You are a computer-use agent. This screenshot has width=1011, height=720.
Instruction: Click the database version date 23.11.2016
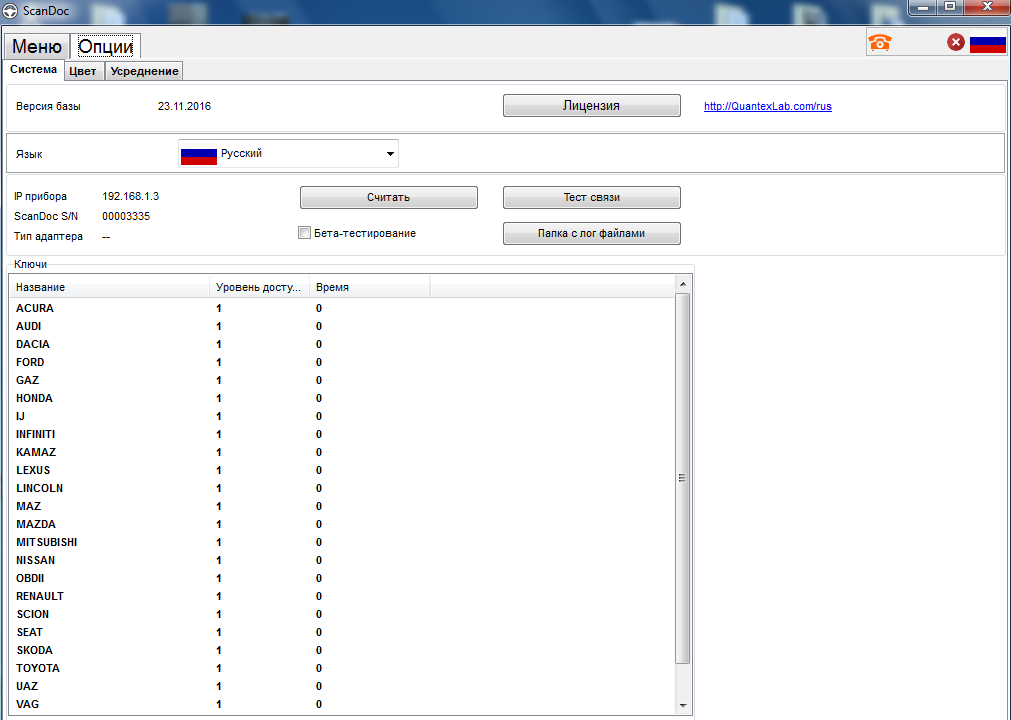tap(184, 106)
